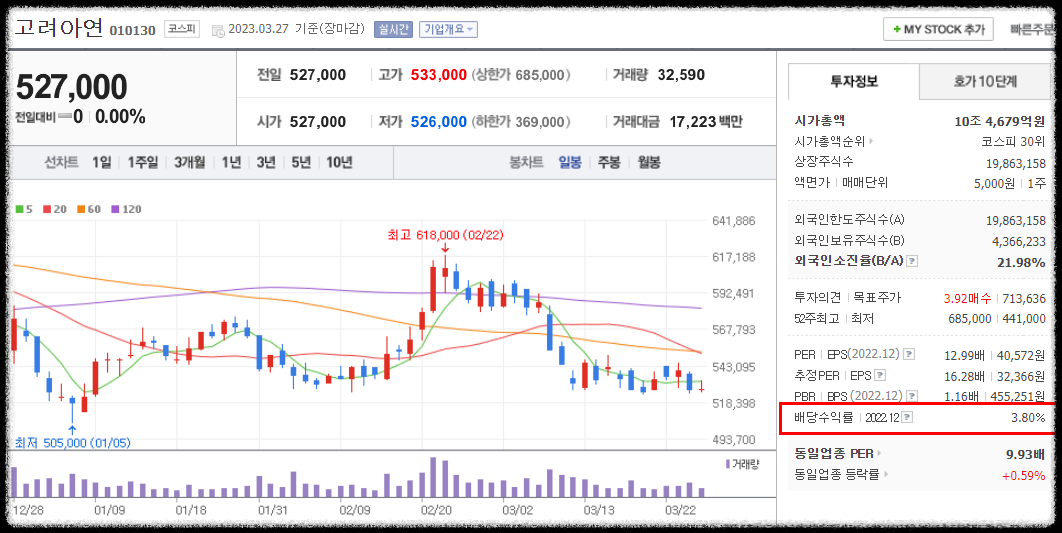Click the 코스피 market badge
Viewport: 1062px width, 533px height.
(182, 29)
